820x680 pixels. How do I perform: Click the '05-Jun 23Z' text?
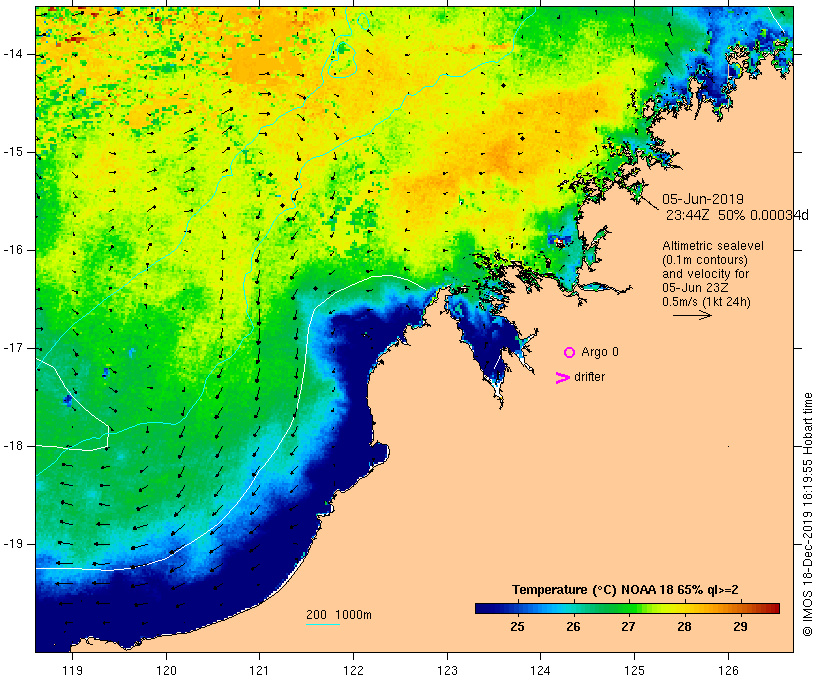(695, 288)
